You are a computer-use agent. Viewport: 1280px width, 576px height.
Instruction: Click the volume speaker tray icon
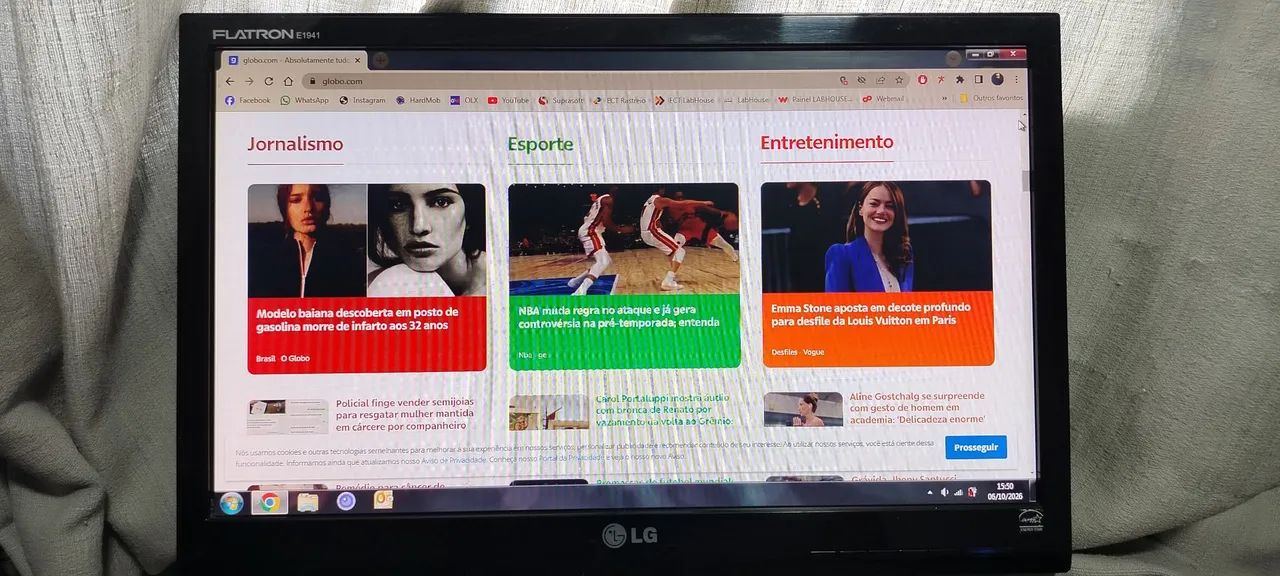click(944, 492)
